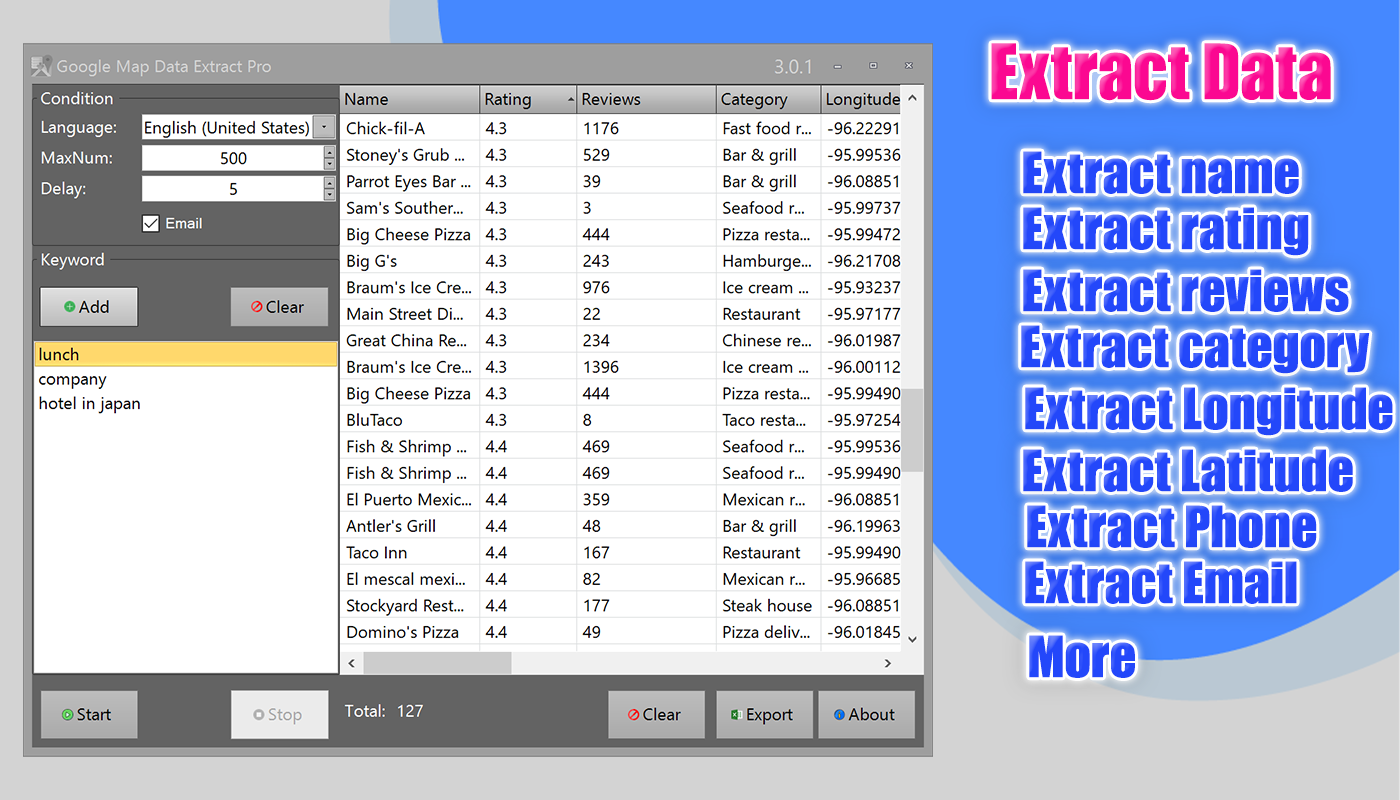
Task: Select the Domino's Pizza row
Action: pyautogui.click(x=620, y=632)
